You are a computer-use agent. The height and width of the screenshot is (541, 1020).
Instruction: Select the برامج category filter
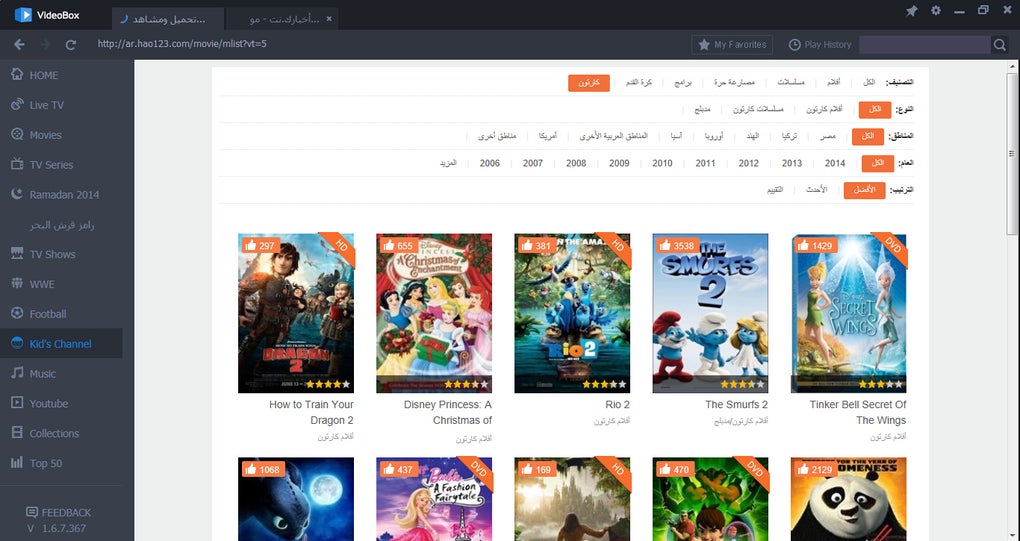683,83
